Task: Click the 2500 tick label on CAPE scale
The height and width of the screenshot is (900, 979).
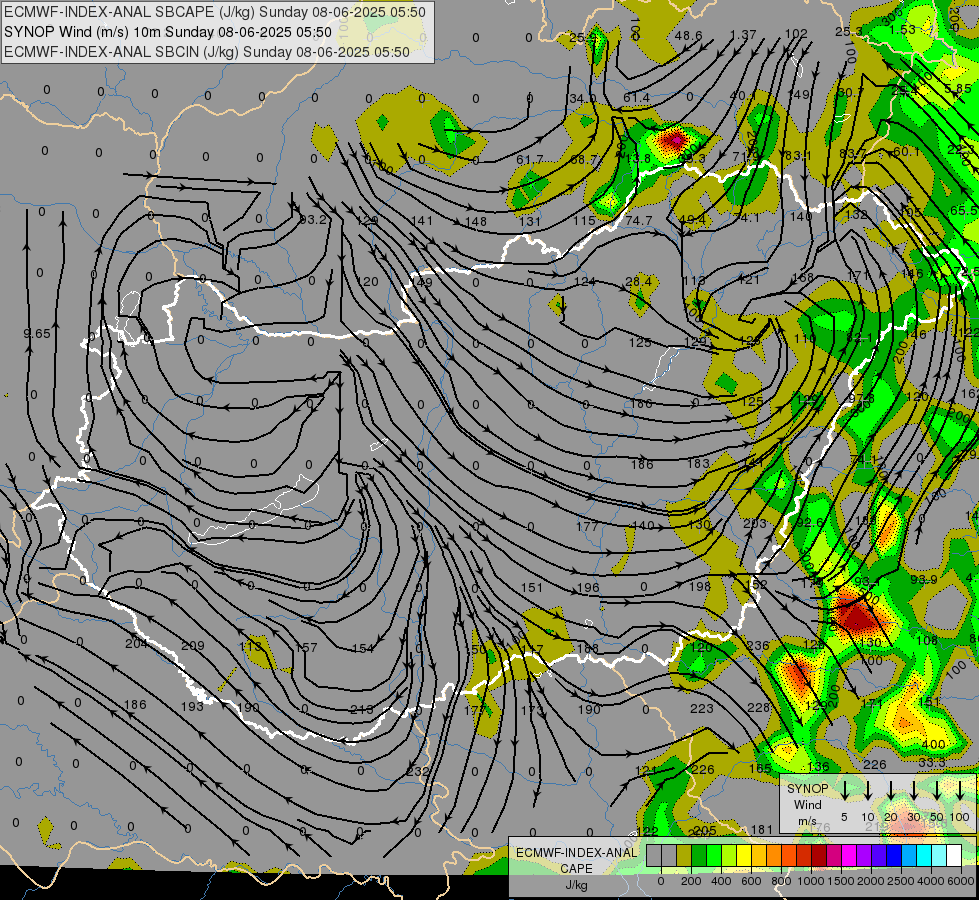Action: click(901, 881)
